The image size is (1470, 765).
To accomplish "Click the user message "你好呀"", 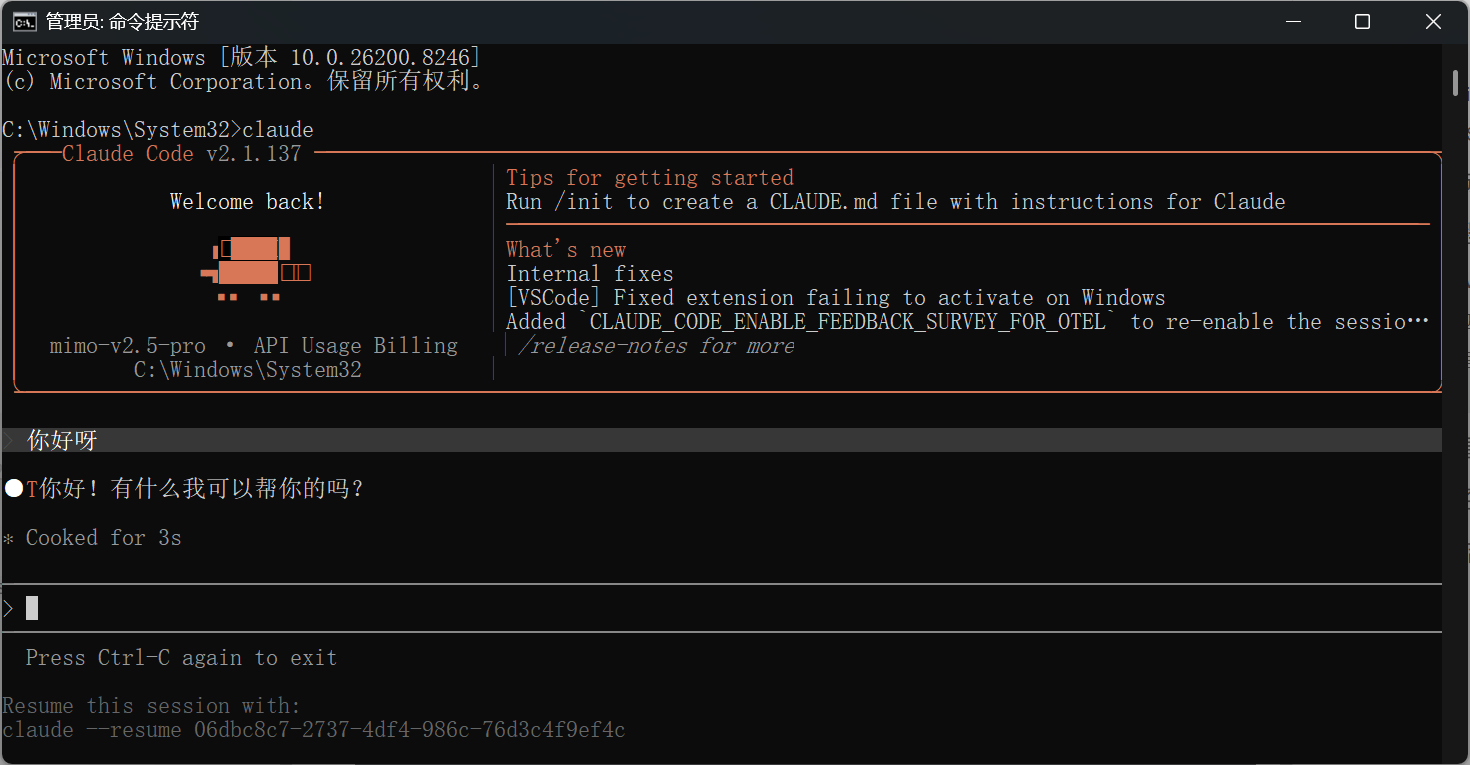I will [x=62, y=440].
